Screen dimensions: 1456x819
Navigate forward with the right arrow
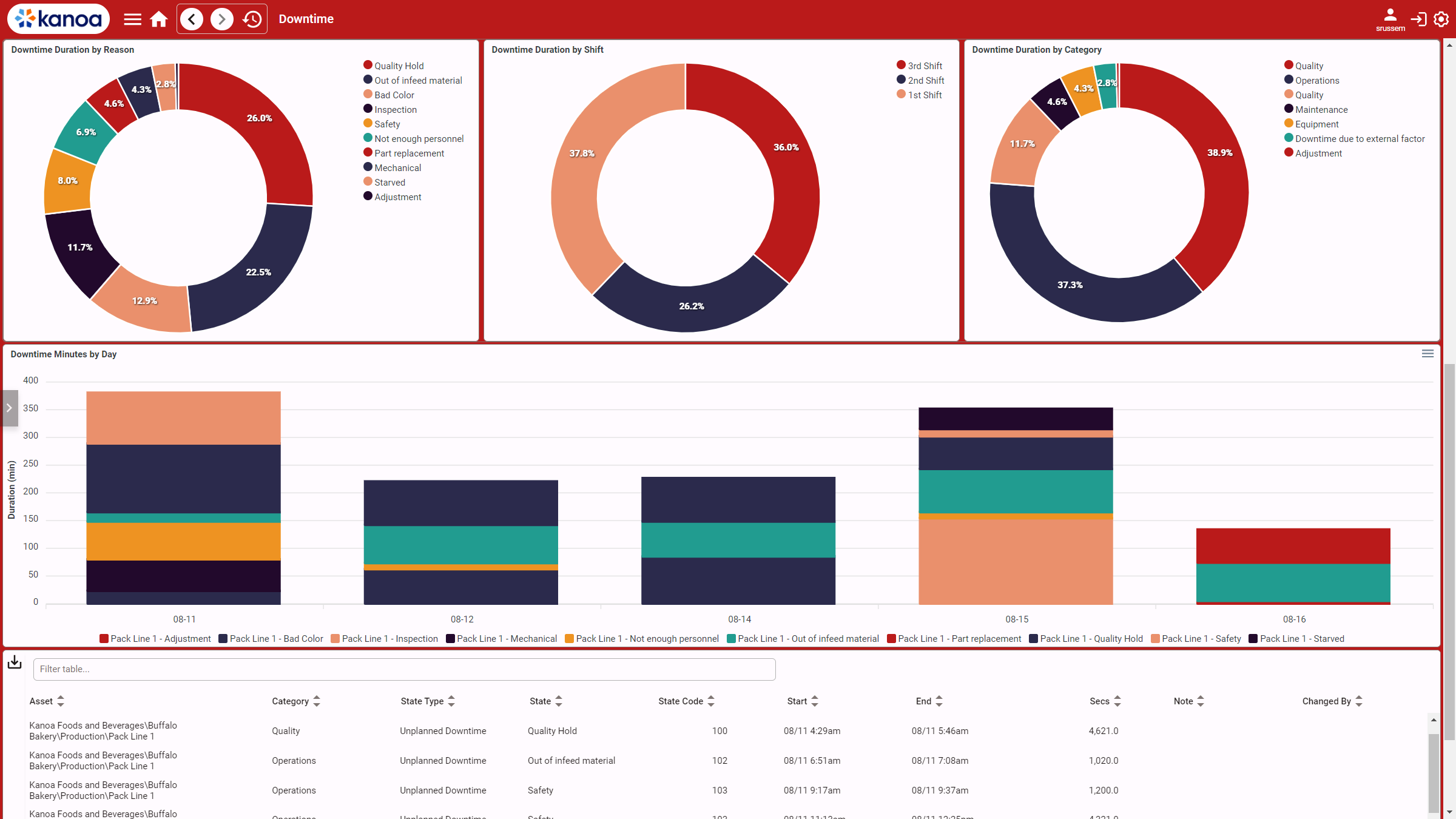click(222, 19)
